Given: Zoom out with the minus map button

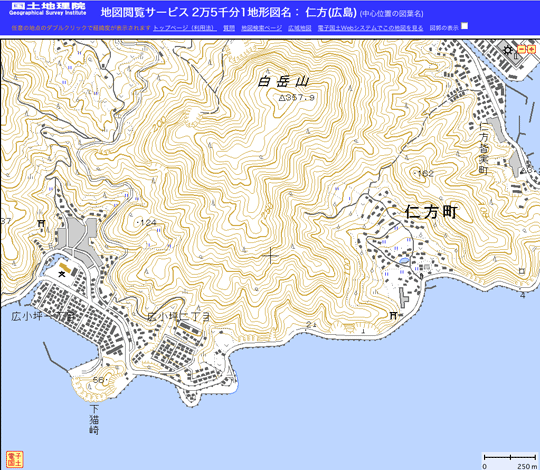Looking at the screenshot, I should [x=522, y=50].
